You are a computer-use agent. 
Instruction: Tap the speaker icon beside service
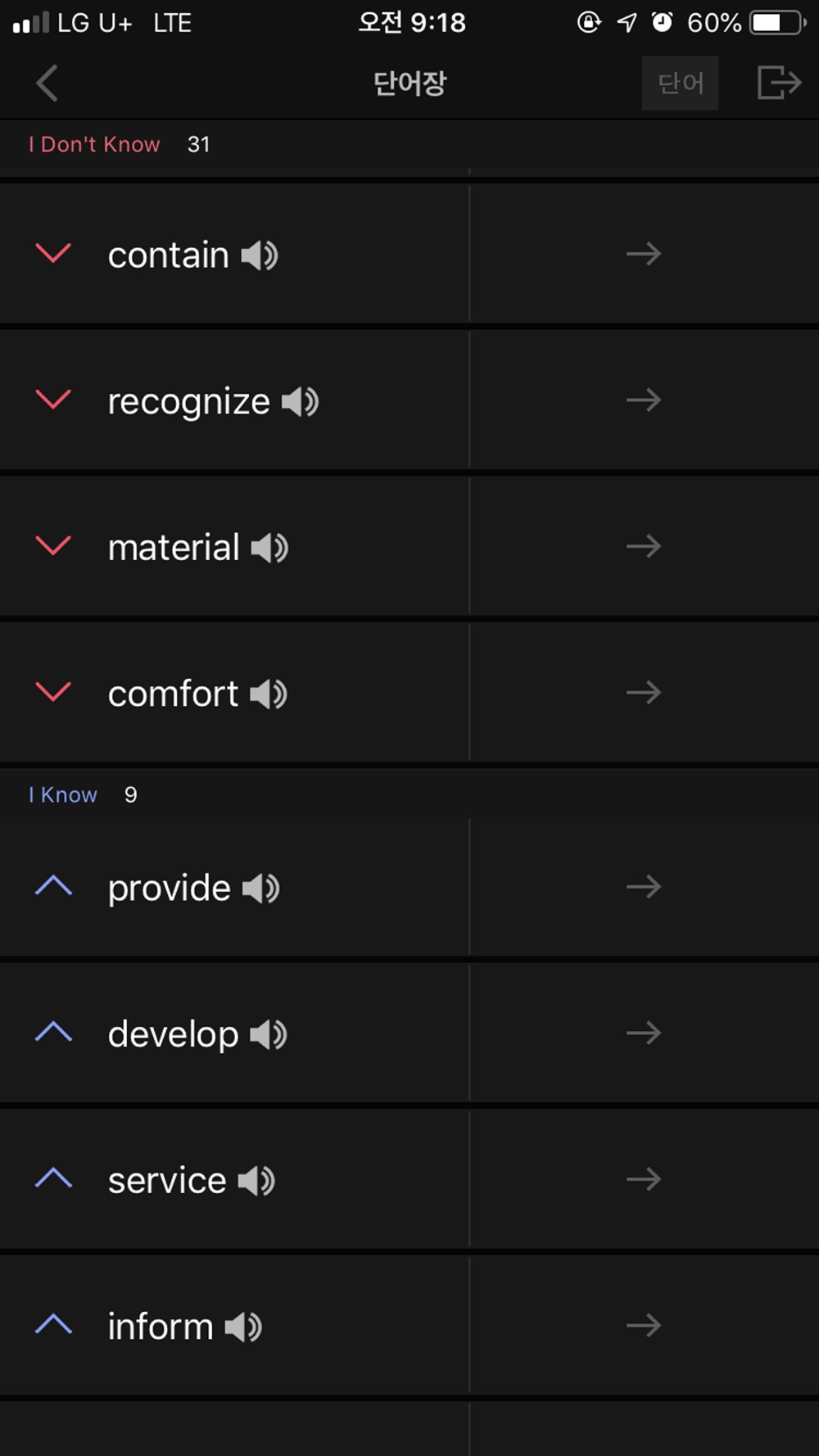[256, 1181]
